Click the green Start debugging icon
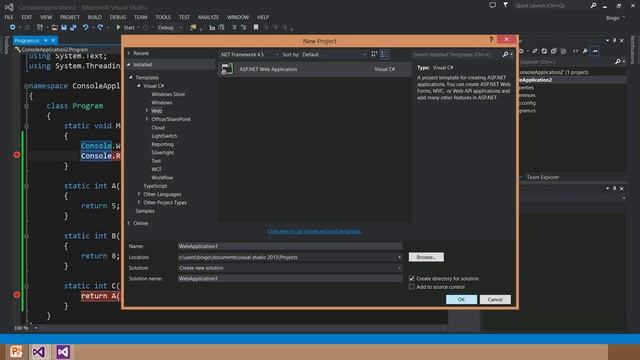 coord(118,27)
